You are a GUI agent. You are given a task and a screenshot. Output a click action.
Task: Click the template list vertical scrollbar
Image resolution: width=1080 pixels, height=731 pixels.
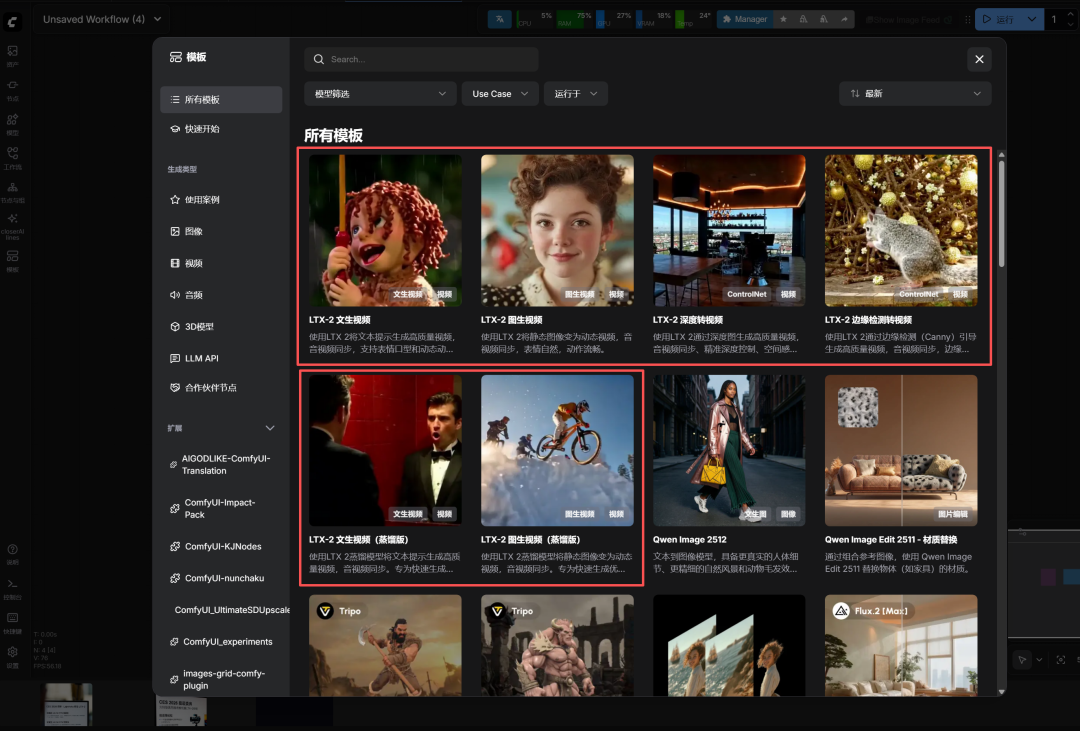coord(1001,214)
